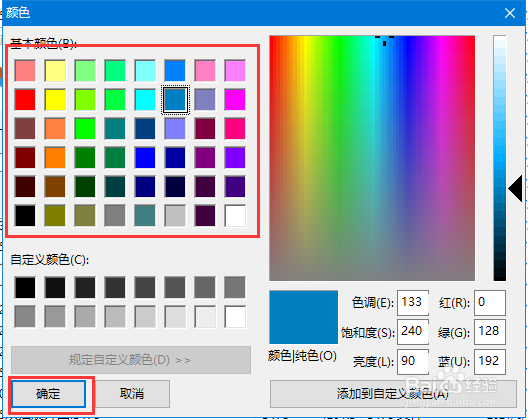Select the pale yellow swatch in first row
This screenshot has width=528, height=420.
(55, 71)
